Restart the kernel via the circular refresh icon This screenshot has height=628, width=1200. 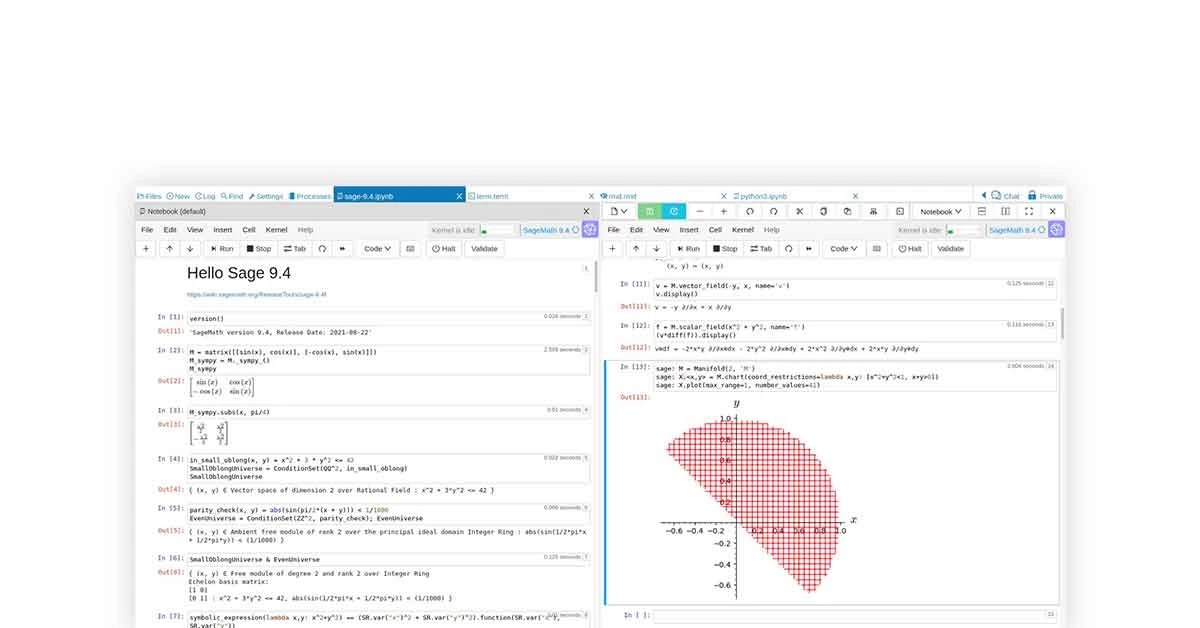click(x=322, y=248)
